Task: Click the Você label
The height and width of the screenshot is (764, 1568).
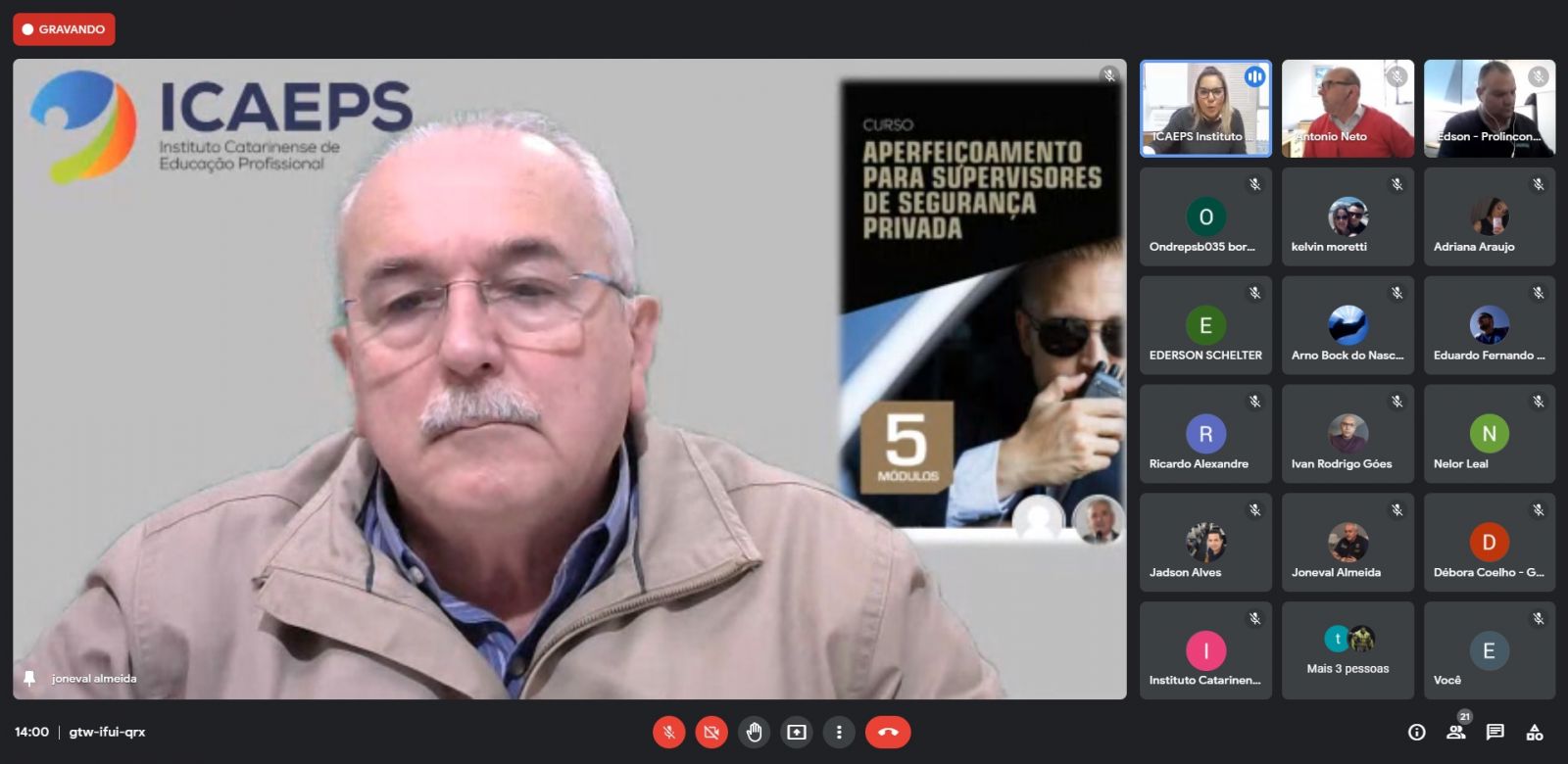Action: pos(1446,681)
